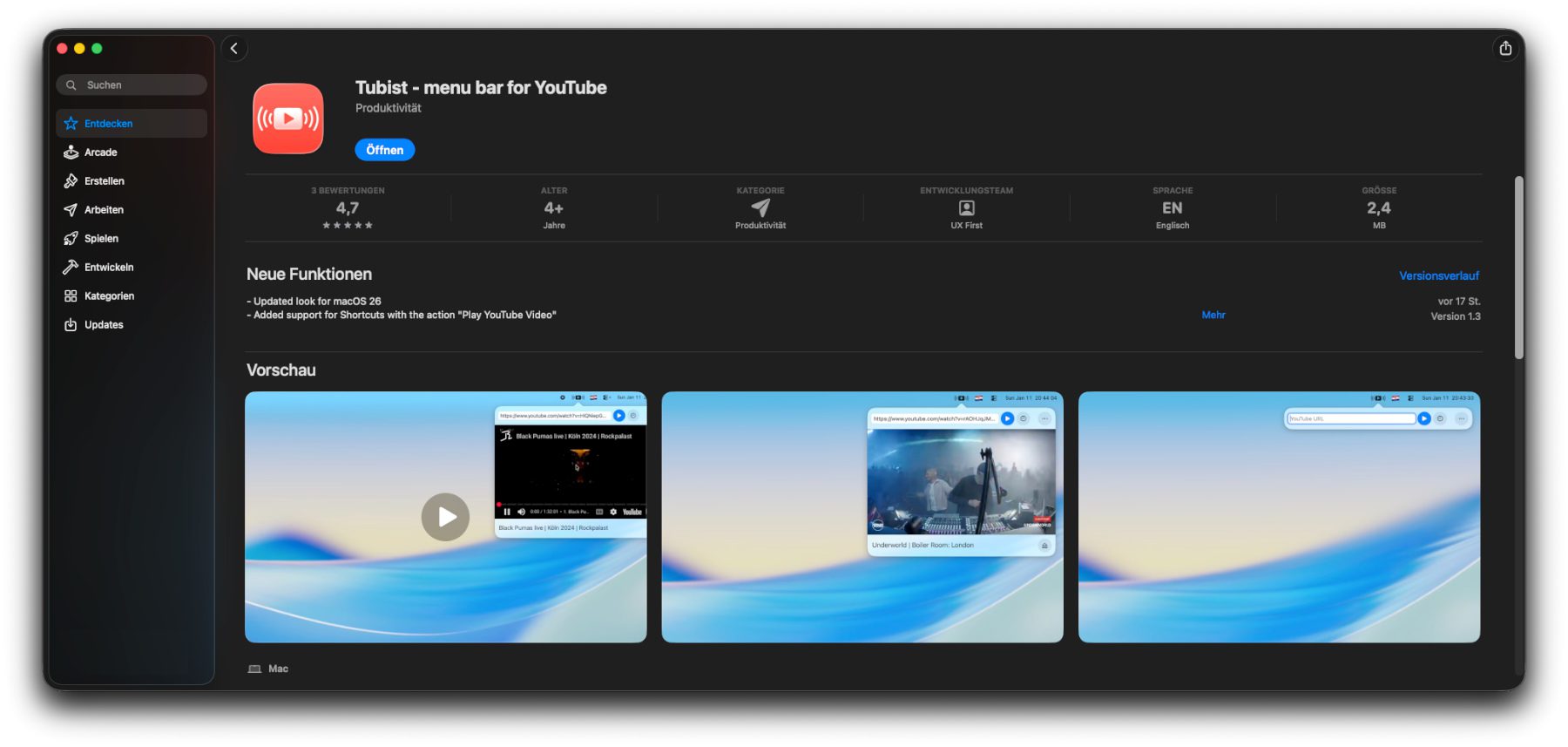Expand release notes with Mehr
This screenshot has width=1568, height=747.
tap(1213, 316)
